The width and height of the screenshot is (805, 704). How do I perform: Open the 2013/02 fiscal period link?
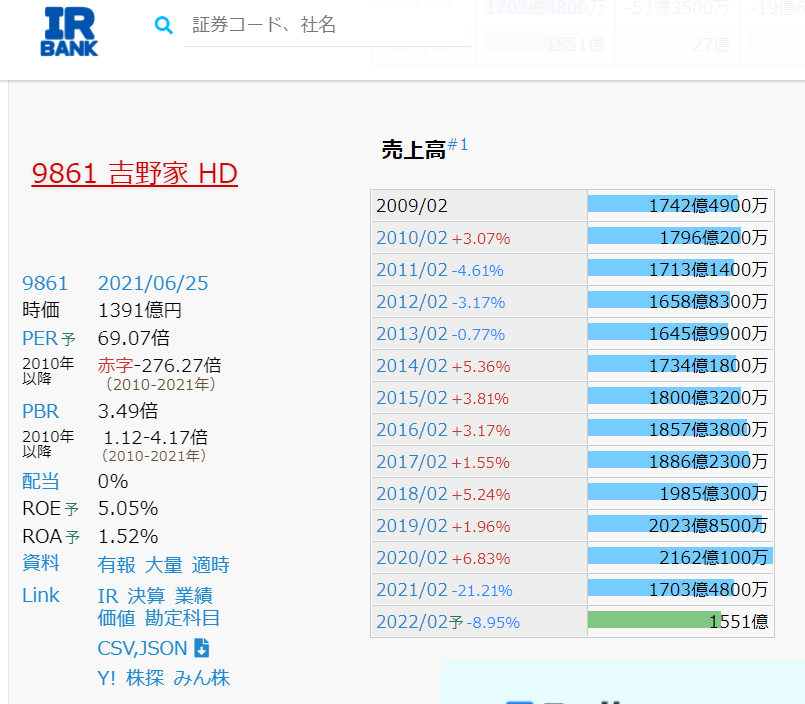point(412,334)
